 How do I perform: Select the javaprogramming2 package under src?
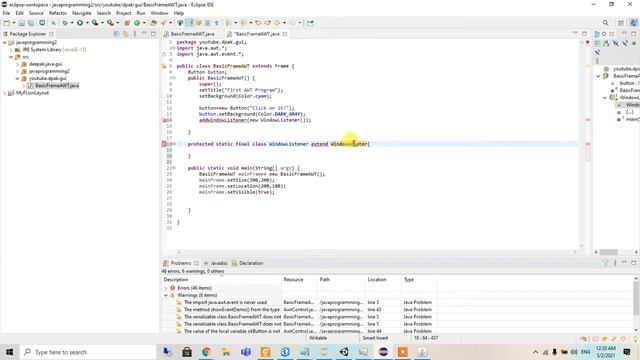click(49, 71)
